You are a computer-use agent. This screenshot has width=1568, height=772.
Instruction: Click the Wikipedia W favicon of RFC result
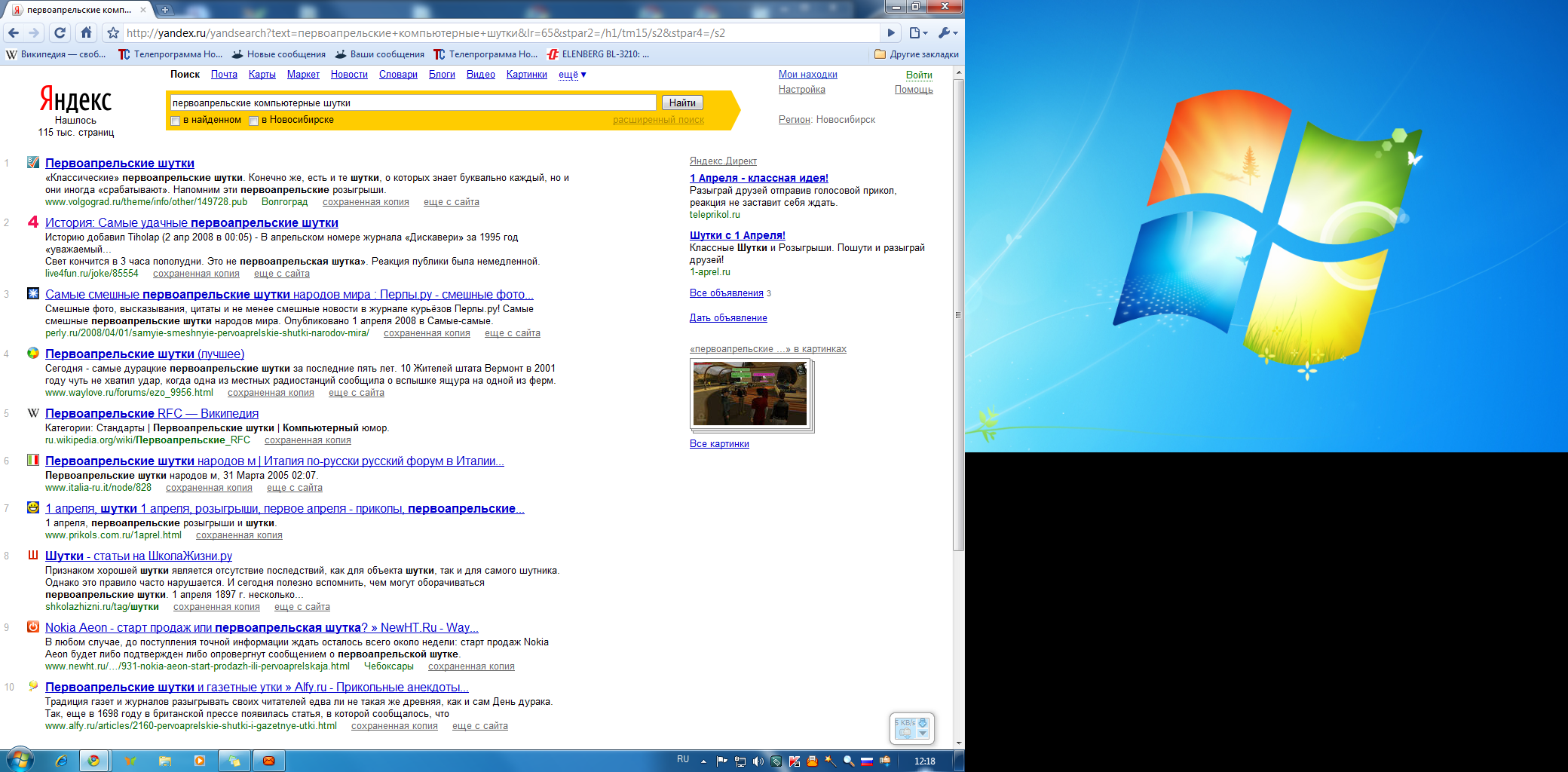coord(33,412)
